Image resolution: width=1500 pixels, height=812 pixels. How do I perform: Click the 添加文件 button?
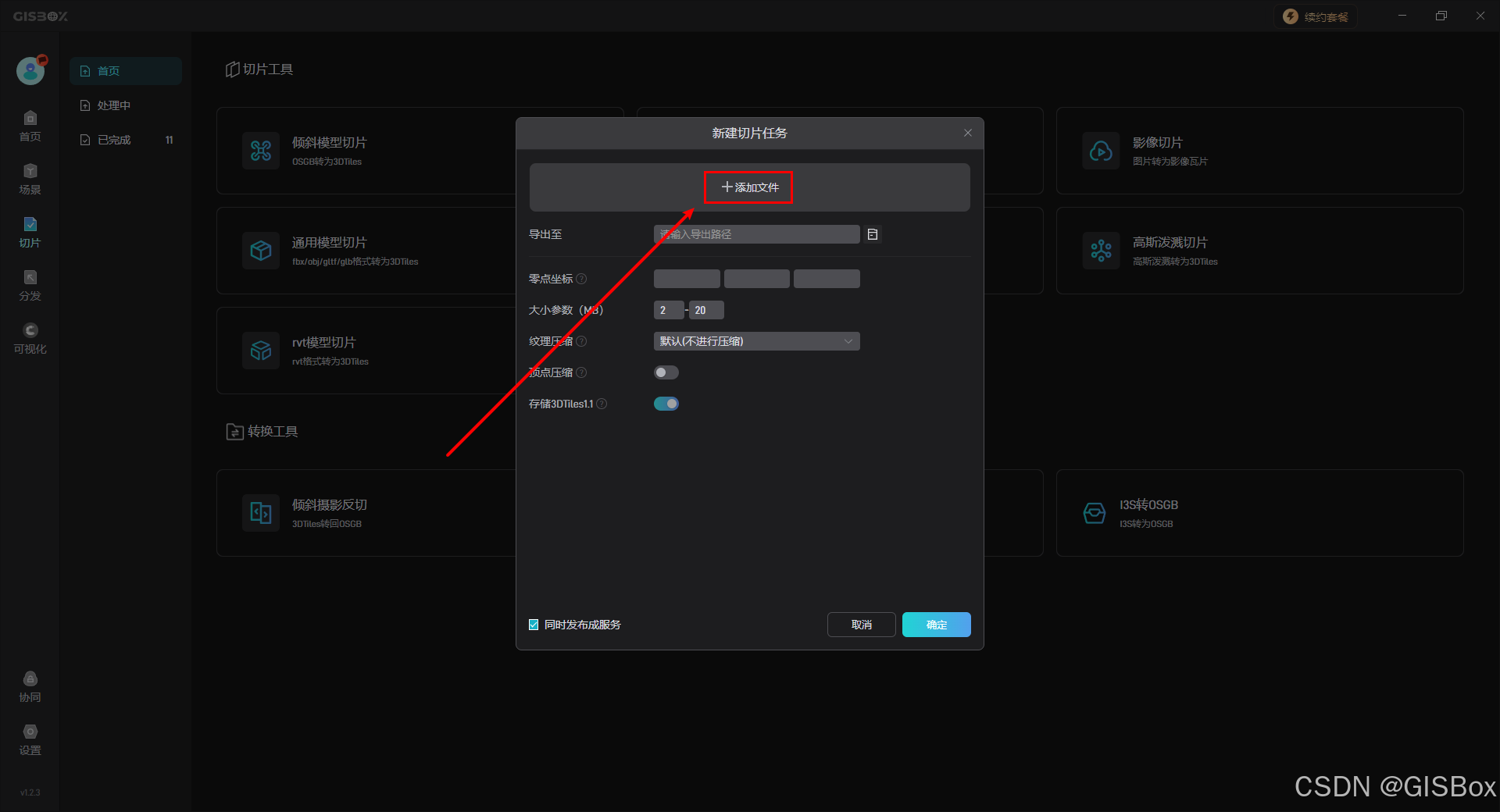click(x=749, y=187)
